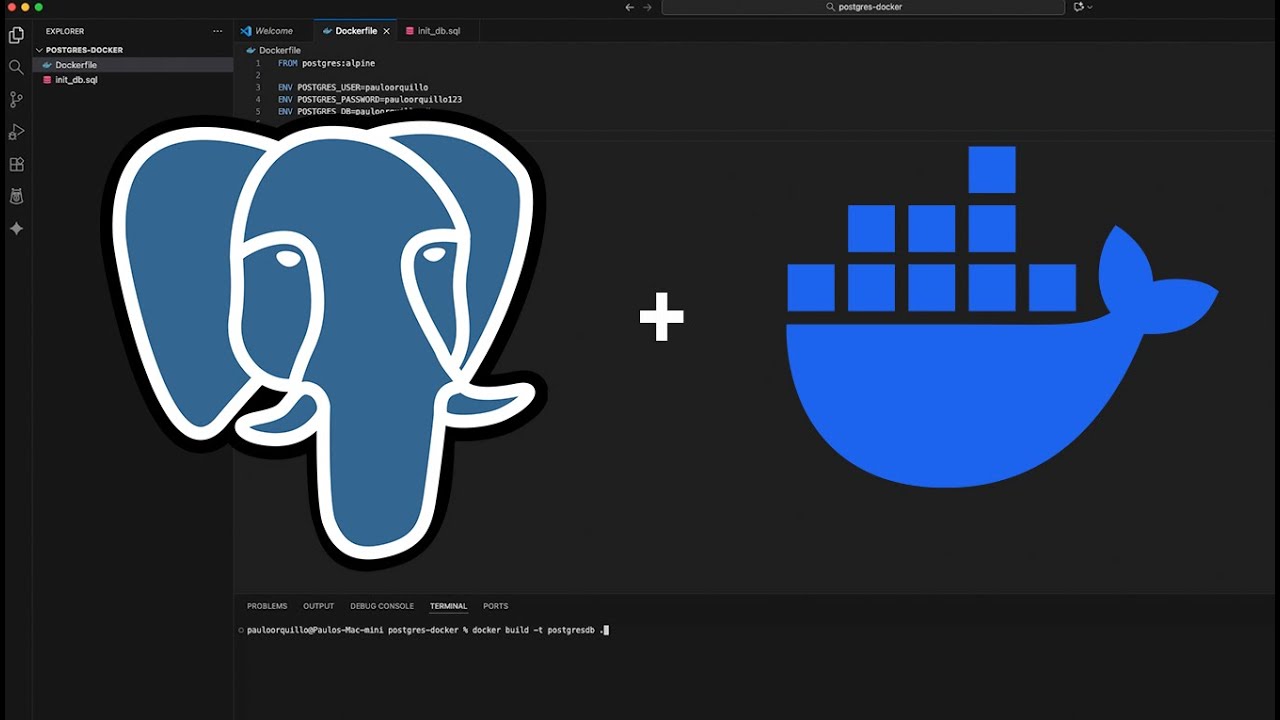Click the 'docker build -t postgresdb .' terminal command

[x=538, y=630]
